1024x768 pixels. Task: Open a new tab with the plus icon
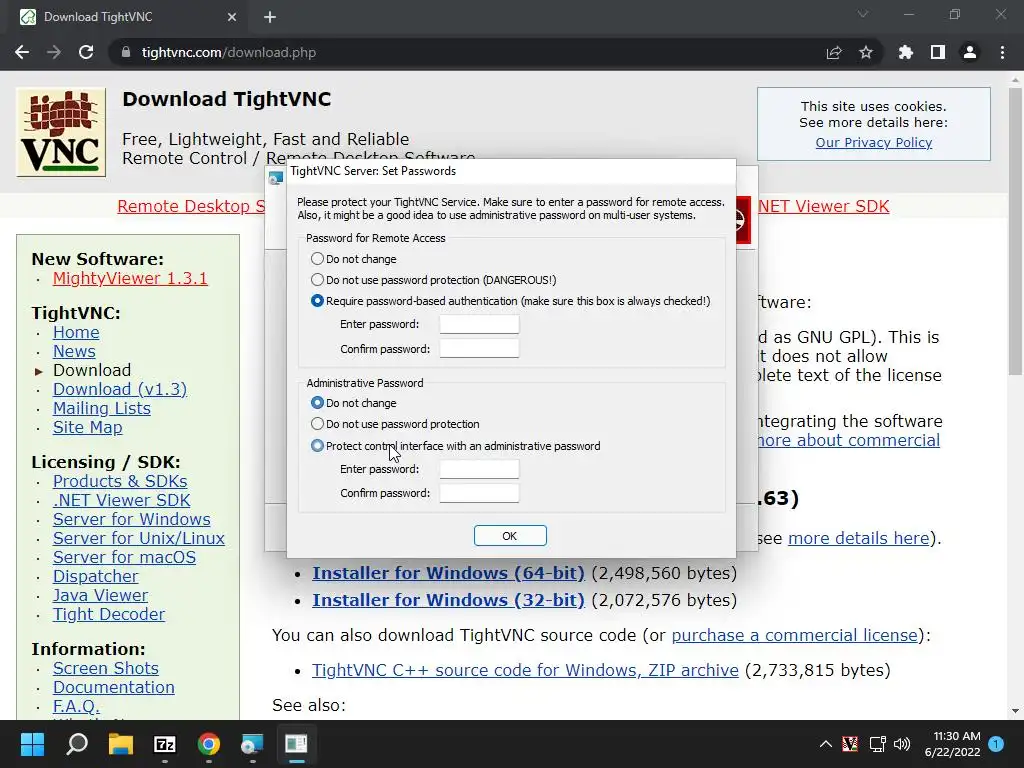270,17
